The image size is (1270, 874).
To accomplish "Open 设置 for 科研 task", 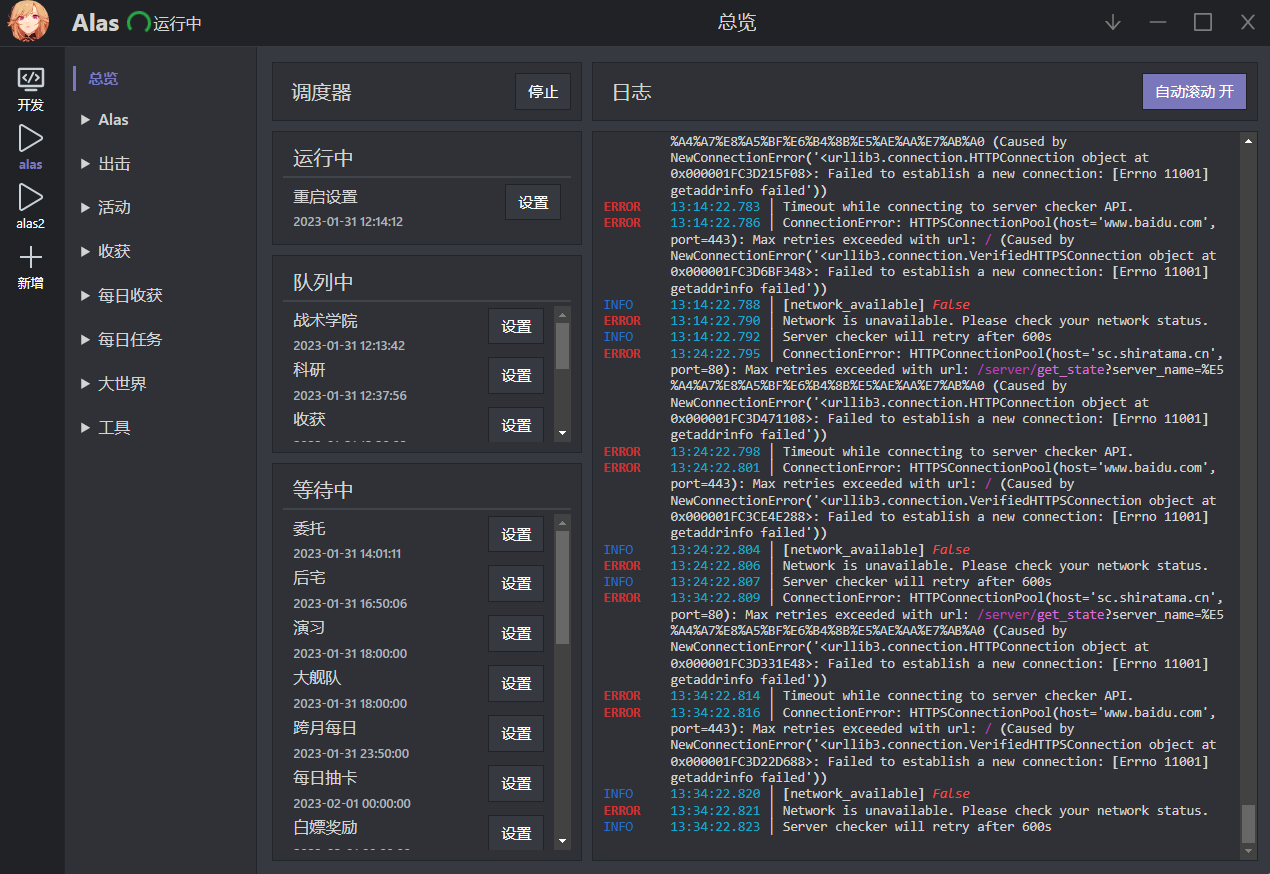I will point(516,376).
